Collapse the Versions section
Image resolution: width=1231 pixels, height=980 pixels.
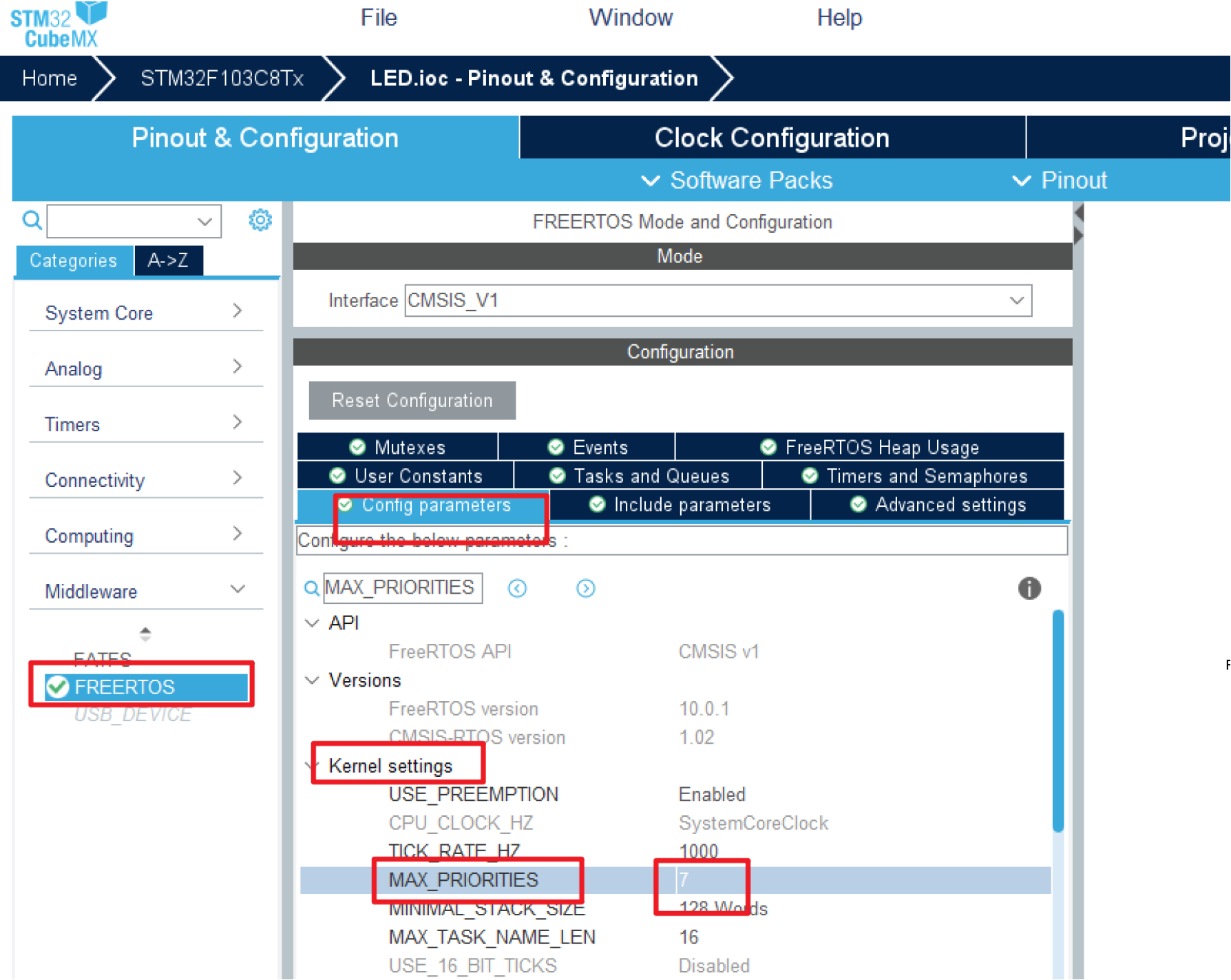[x=312, y=680]
